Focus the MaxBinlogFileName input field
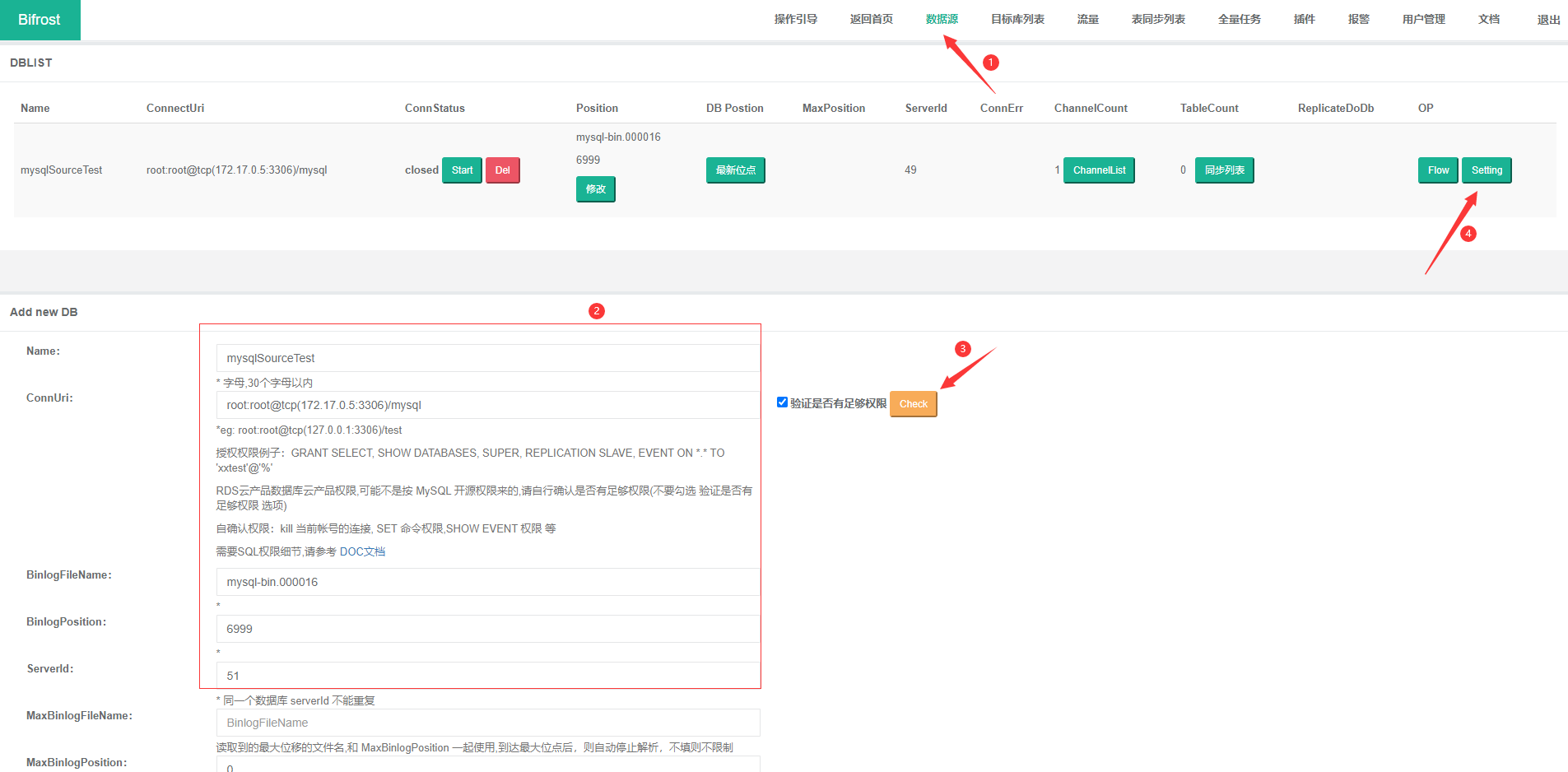Screen dimensions: 1568x772 point(487,723)
